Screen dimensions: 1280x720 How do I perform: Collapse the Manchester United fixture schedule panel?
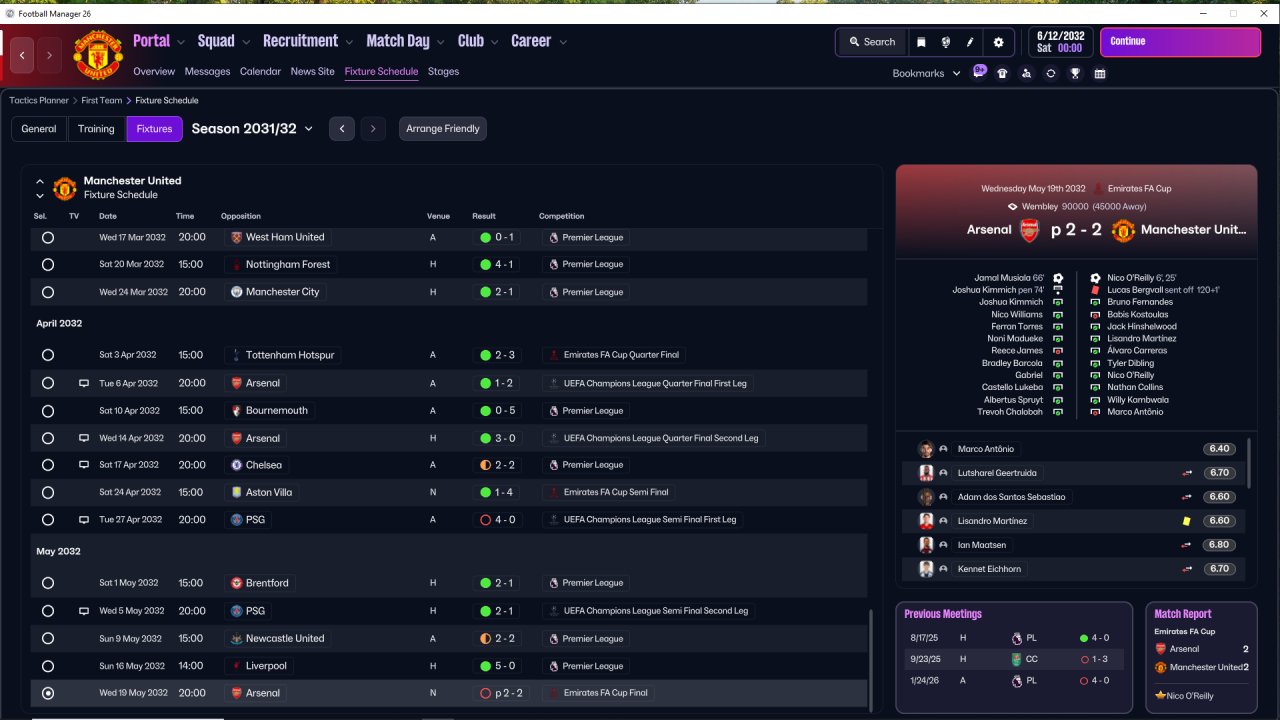click(x=40, y=182)
